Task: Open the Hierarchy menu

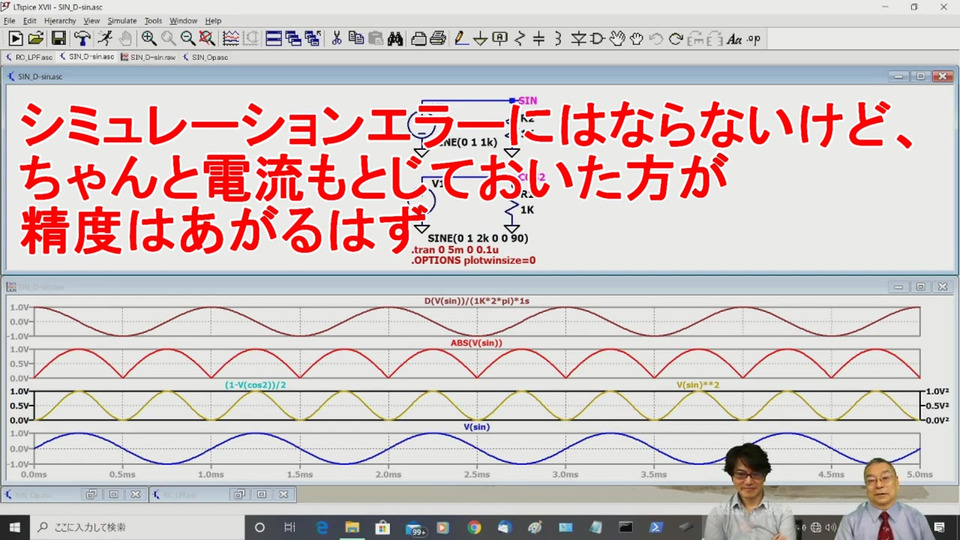Action: click(60, 21)
